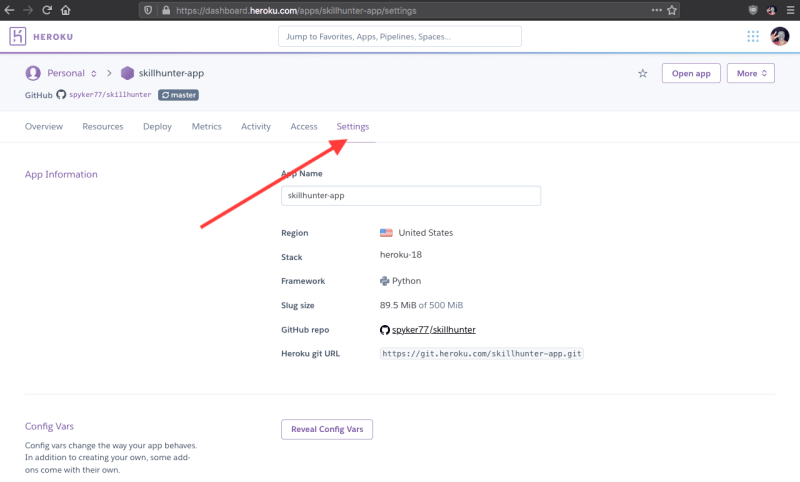Click the padlock site security icon

pos(166,10)
